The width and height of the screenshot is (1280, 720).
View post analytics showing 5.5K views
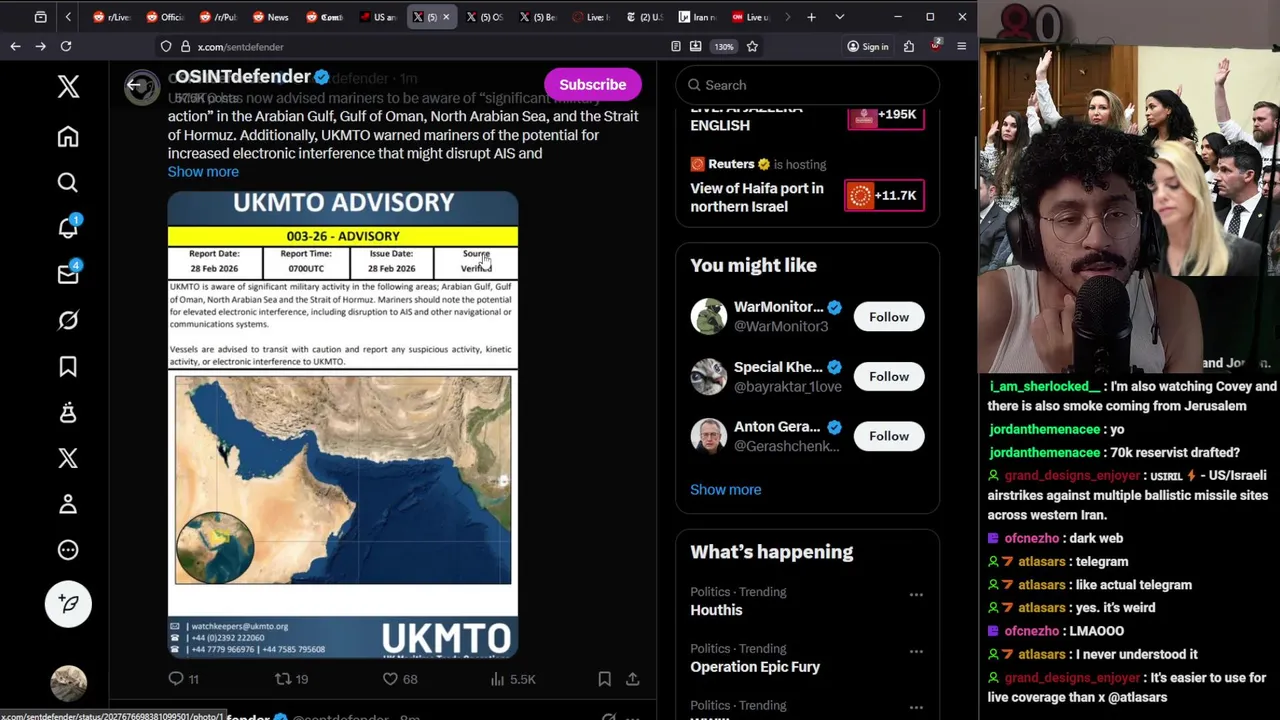(513, 679)
